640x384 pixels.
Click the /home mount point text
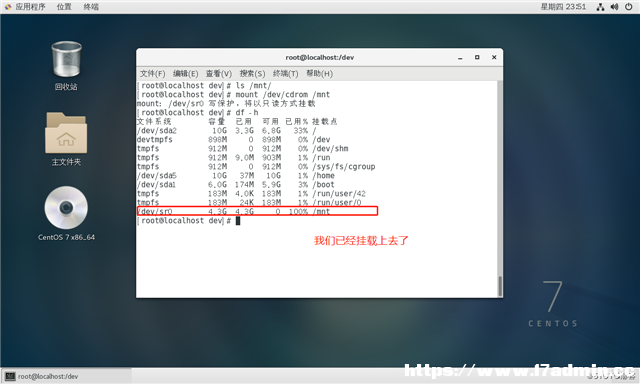click(324, 175)
